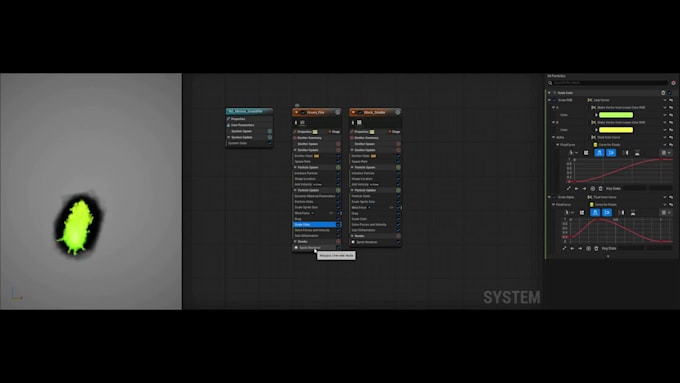
Task: Delete selected key below Alpha curve
Action: (601, 189)
